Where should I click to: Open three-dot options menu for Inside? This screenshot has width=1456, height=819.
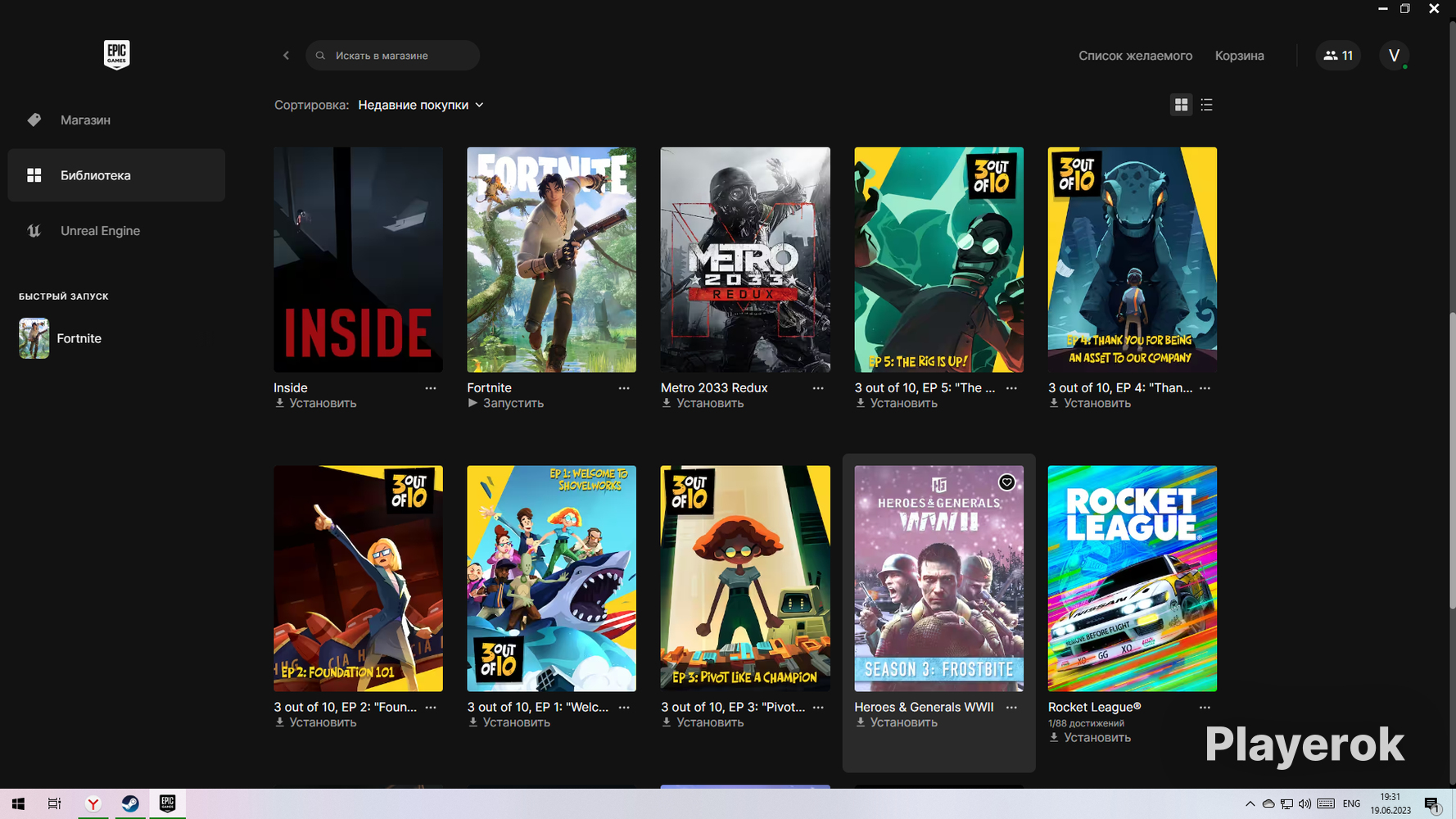(431, 388)
